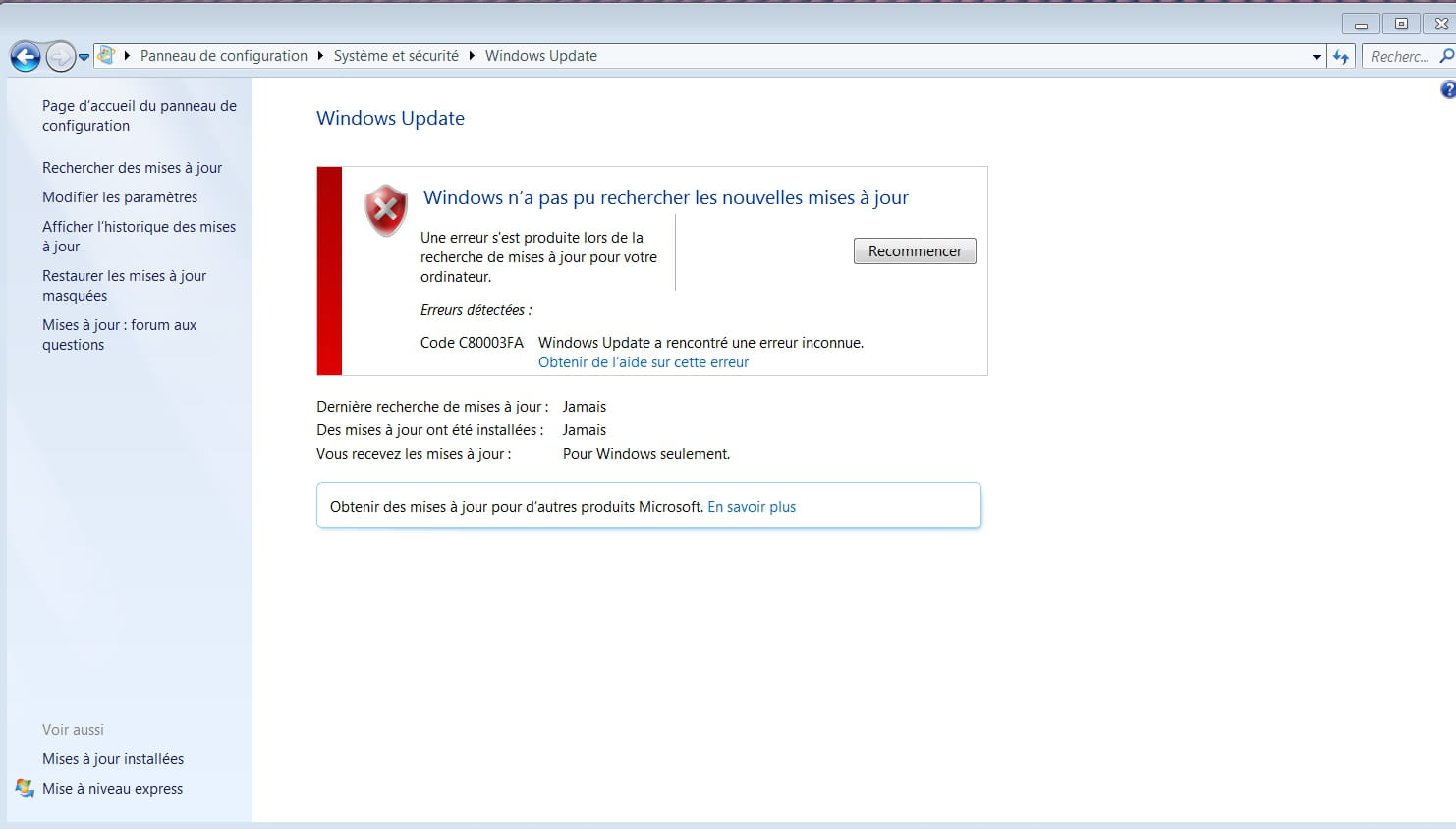1456x829 pixels.
Task: Click the Windows flag icon beside Mise à niveau express
Action: 25,788
